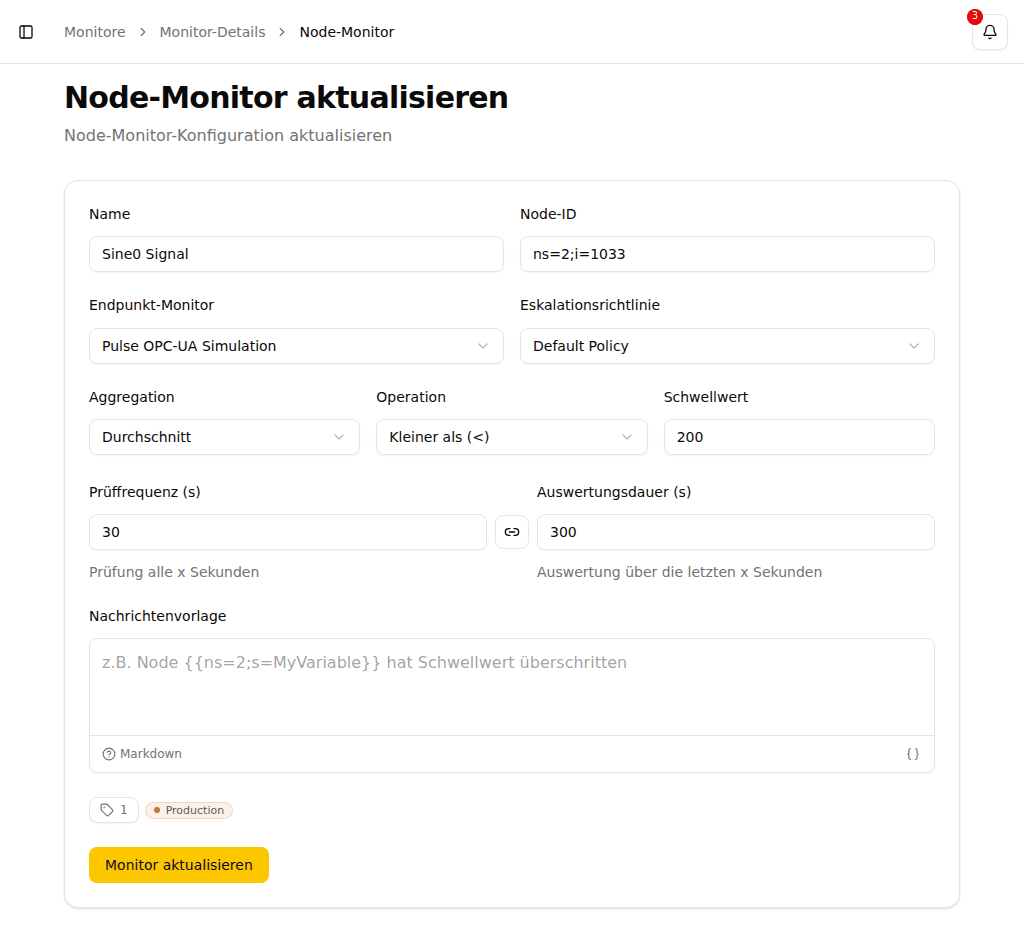Screen dimensions: 1024x941
Task: Open the tag selector showing 1
Action: click(114, 810)
